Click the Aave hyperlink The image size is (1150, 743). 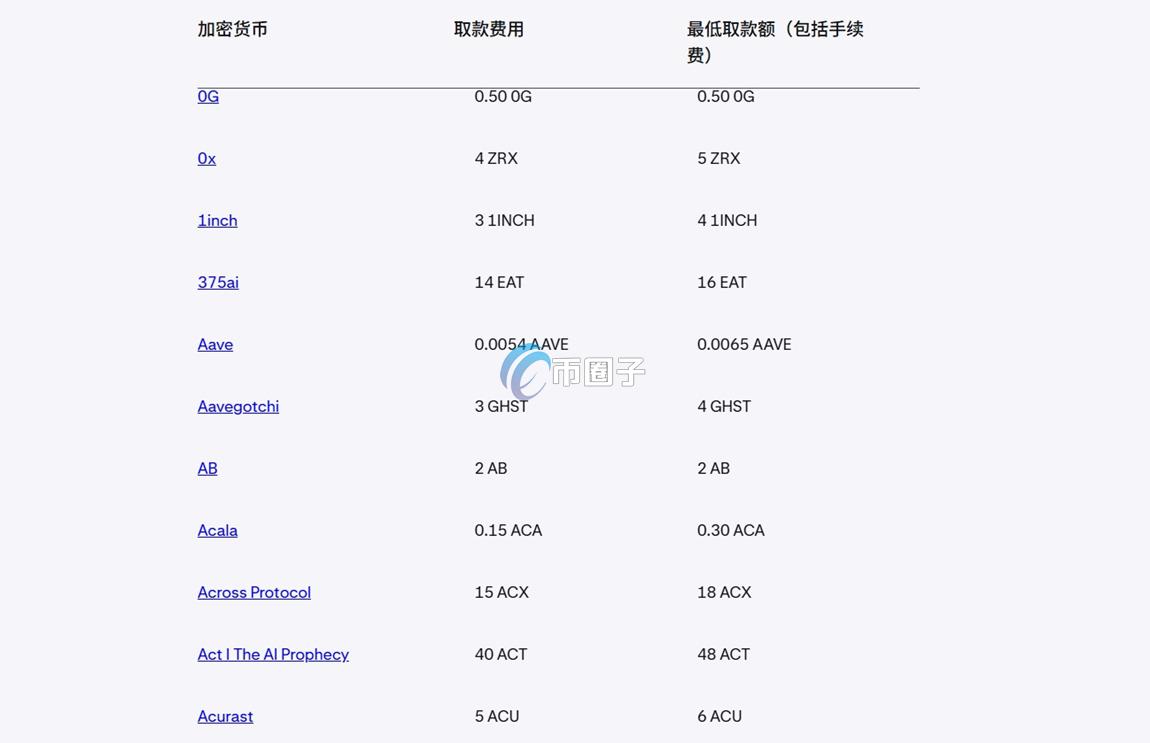pyautogui.click(x=215, y=344)
